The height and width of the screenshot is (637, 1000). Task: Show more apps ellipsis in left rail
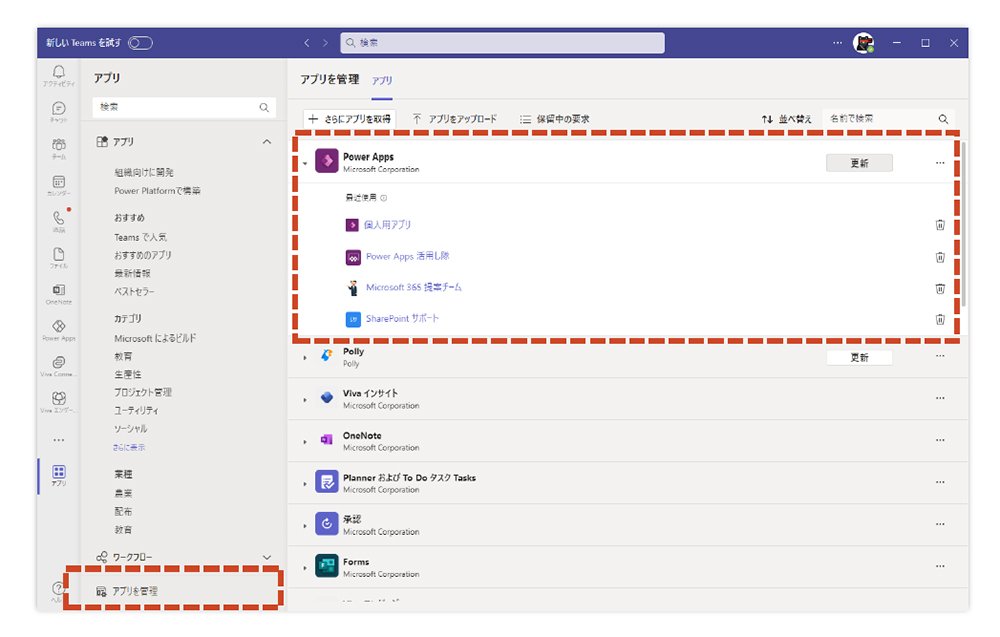59,440
